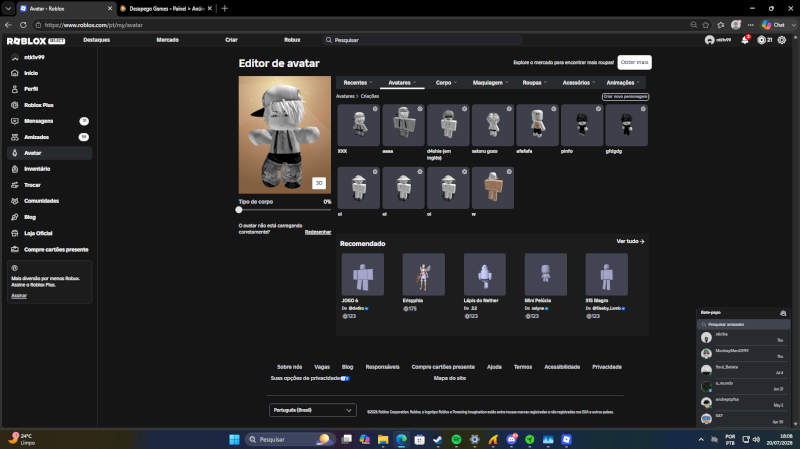The image size is (800, 449).
Task: Open the Robux balance icon
Action: point(762,40)
